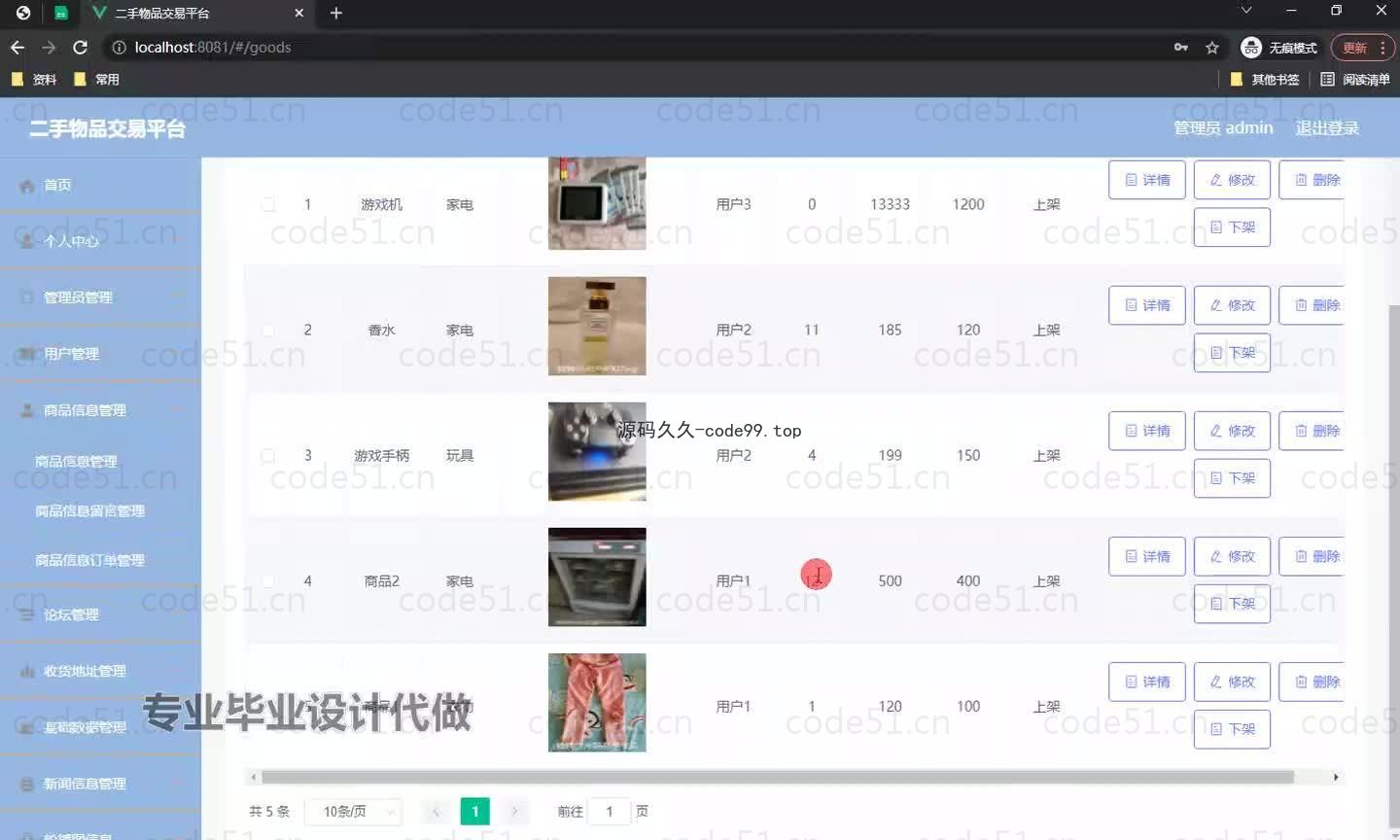The image size is (1400, 840).
Task: Expand the 论坛管理 sidebar menu
Action: point(71,614)
